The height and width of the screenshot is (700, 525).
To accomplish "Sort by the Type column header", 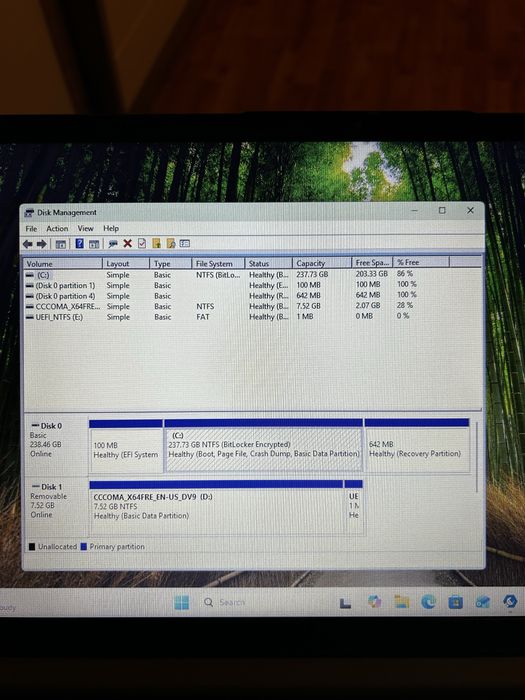I will tap(171, 263).
